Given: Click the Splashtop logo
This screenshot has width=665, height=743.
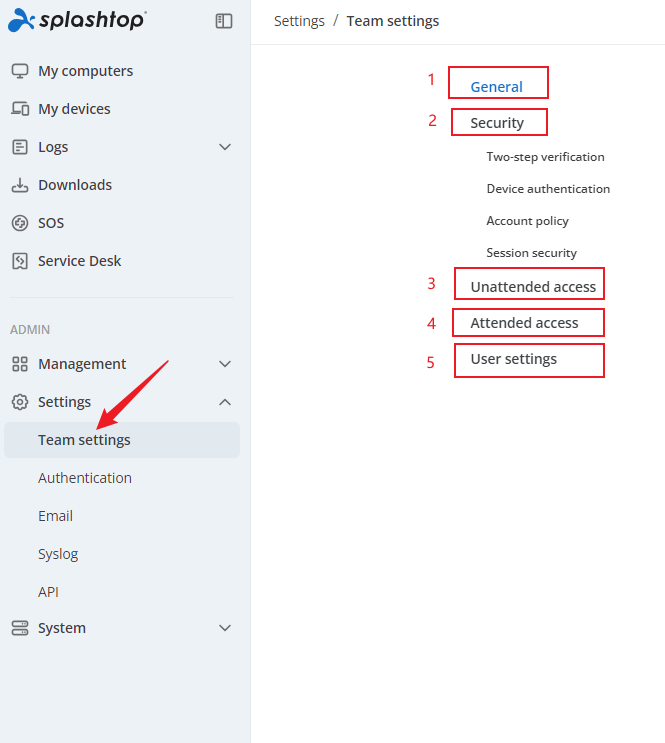Looking at the screenshot, I should point(77,20).
